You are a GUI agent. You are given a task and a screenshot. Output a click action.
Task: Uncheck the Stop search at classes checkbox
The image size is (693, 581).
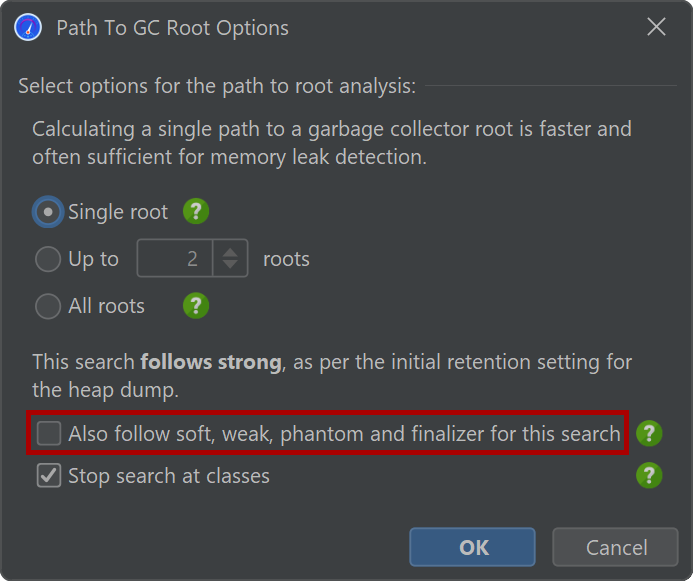tap(49, 475)
